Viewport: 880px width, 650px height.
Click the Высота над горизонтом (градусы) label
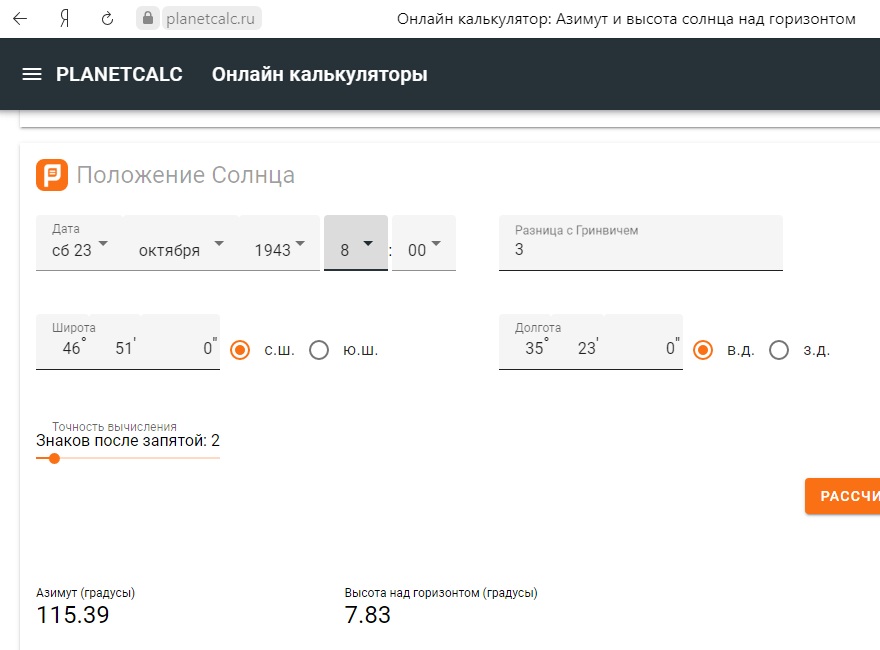(x=441, y=593)
